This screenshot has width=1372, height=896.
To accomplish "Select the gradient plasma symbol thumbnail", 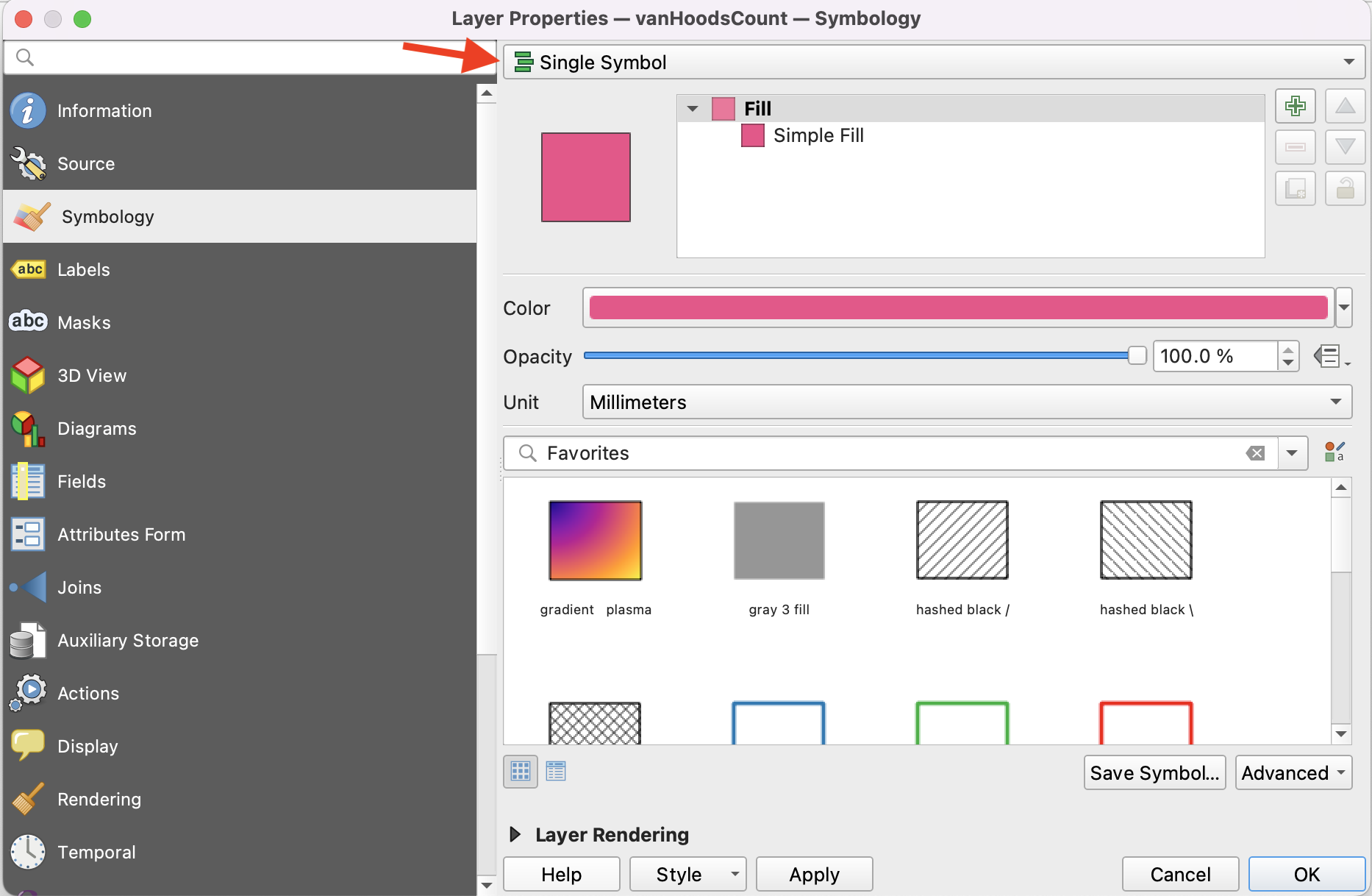I will click(595, 541).
